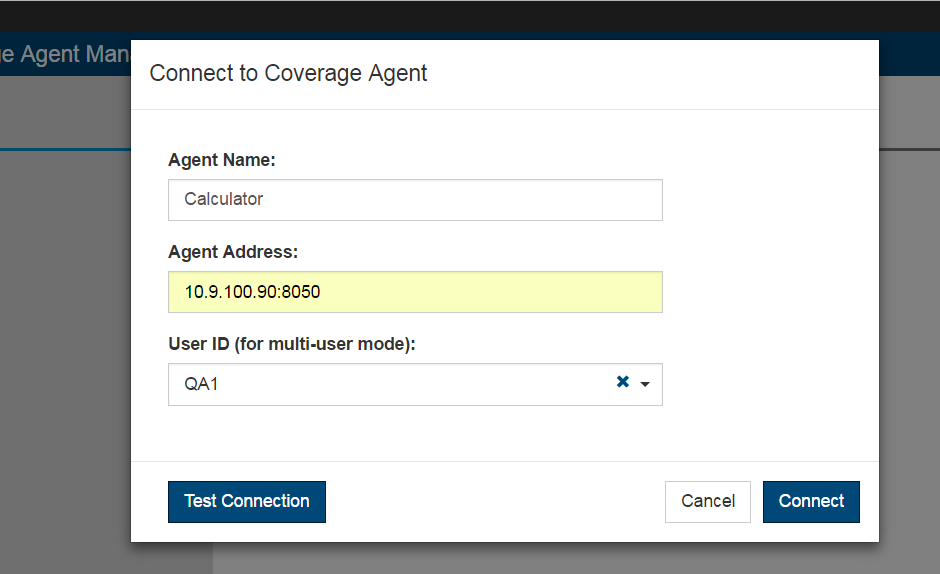The width and height of the screenshot is (940, 574).
Task: Click the Agent Manager header text behind dialog
Action: click(x=65, y=54)
